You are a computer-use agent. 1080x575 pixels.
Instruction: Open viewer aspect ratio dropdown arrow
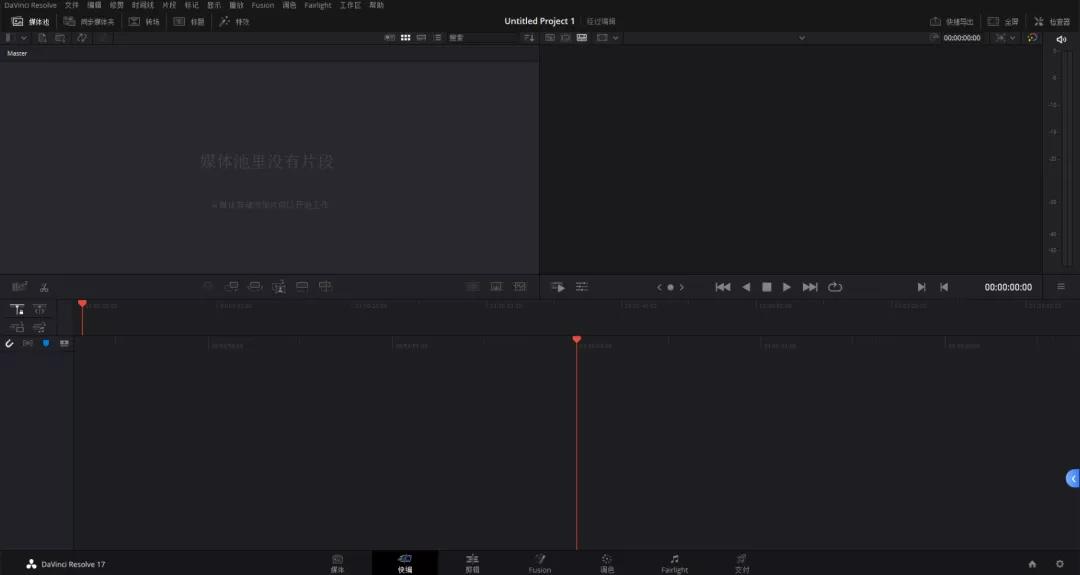tap(616, 38)
